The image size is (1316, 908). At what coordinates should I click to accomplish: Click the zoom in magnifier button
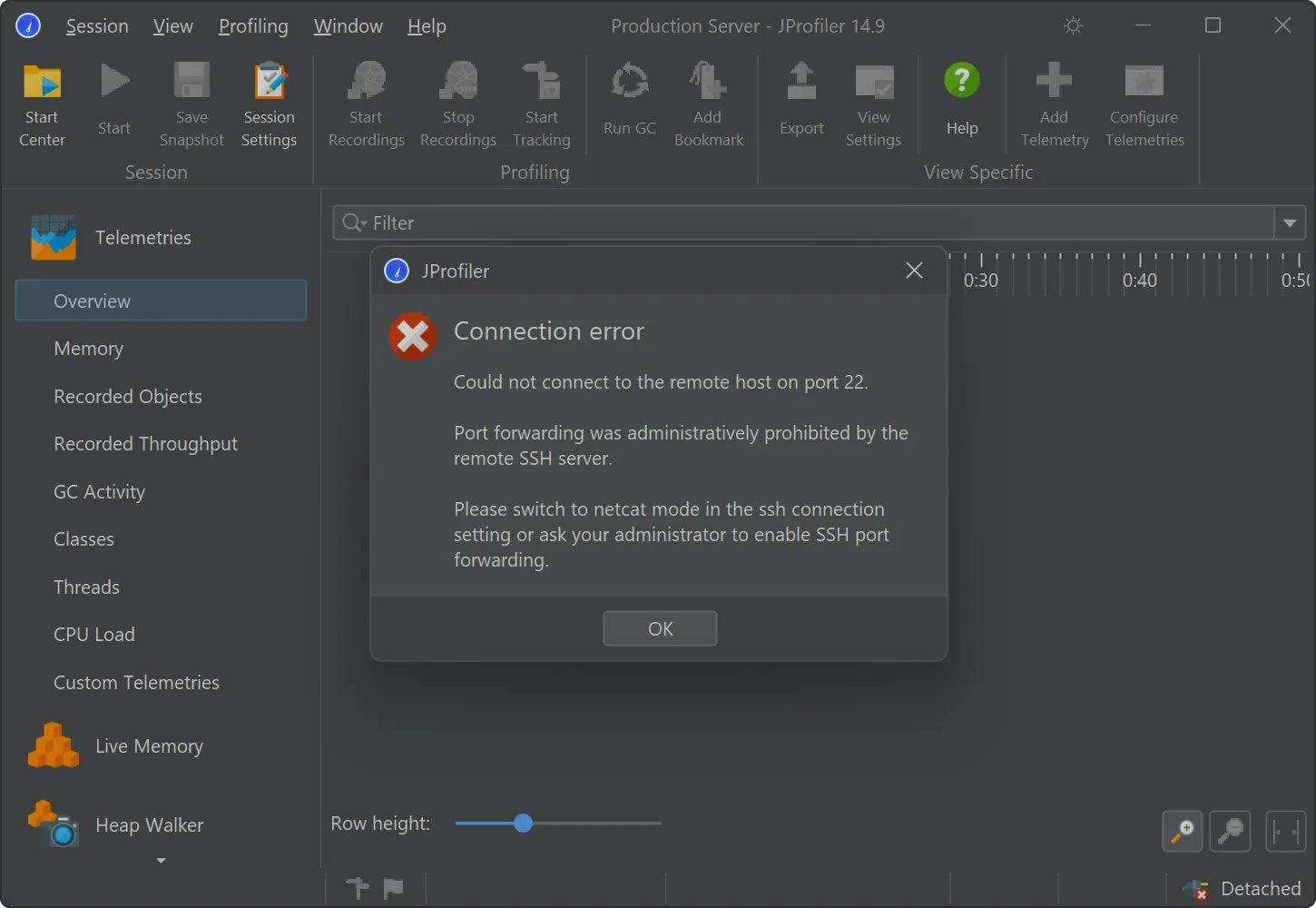click(1183, 831)
